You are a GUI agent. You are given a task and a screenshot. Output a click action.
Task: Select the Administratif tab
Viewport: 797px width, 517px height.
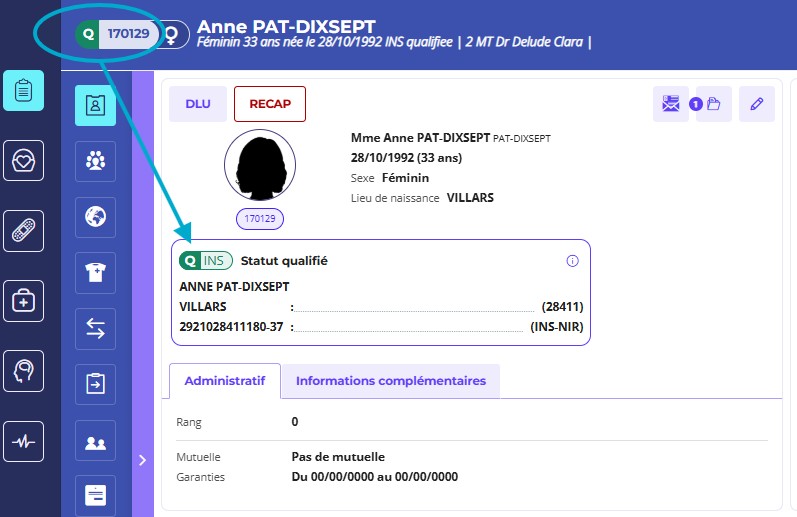tap(225, 381)
